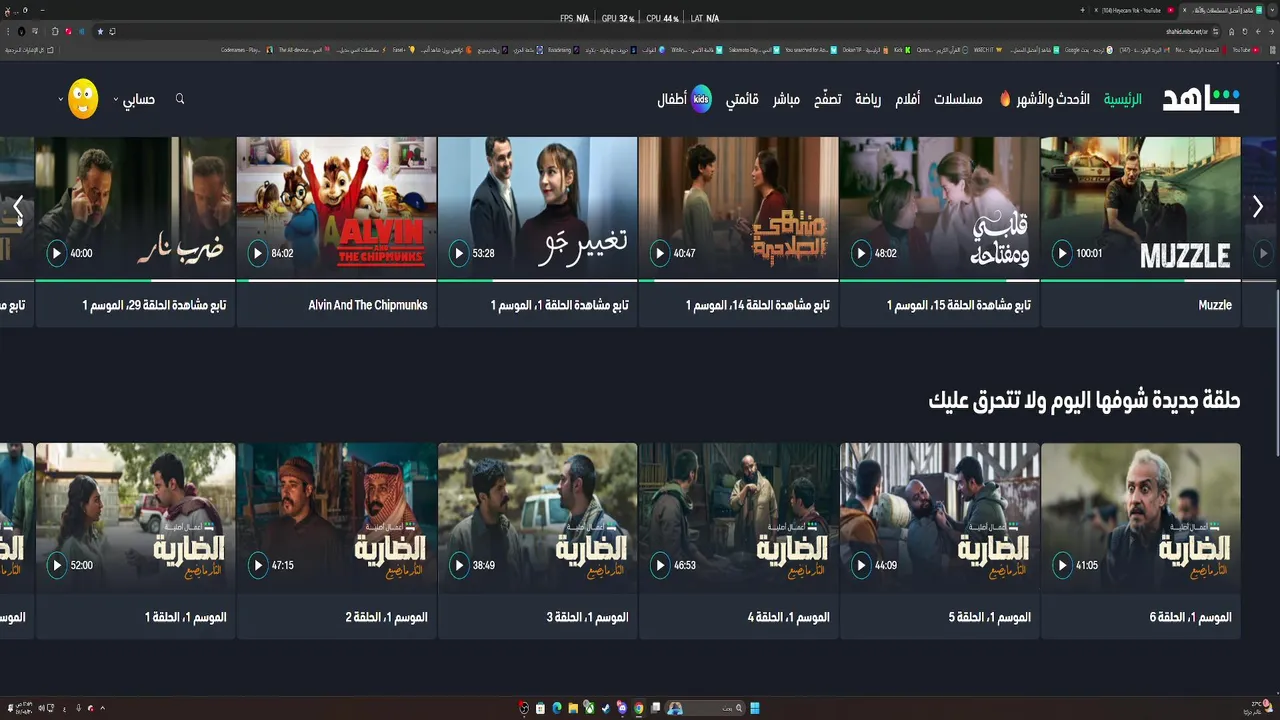This screenshot has height=720, width=1280.
Task: Open الأحدث والأشهر menu item
Action: point(1053,100)
